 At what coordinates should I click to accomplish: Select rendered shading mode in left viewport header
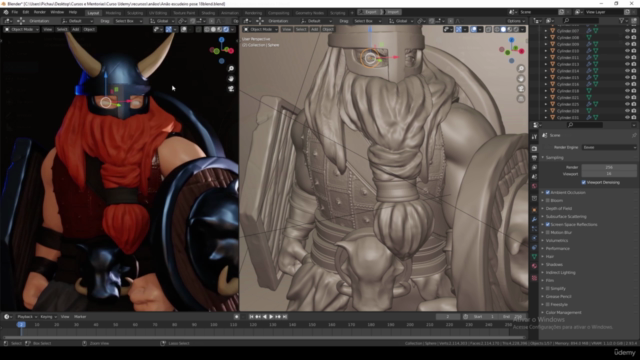coord(226,29)
